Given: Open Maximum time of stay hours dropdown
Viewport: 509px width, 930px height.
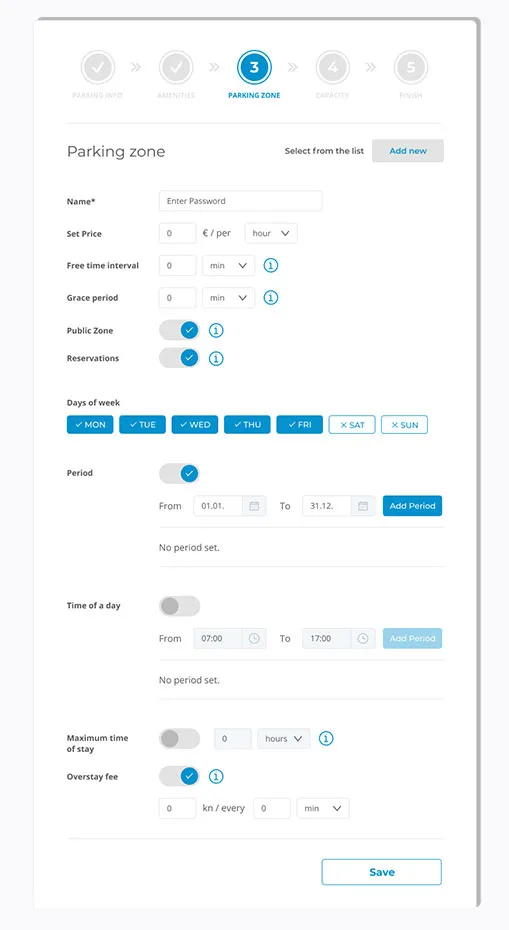Looking at the screenshot, I should (284, 738).
